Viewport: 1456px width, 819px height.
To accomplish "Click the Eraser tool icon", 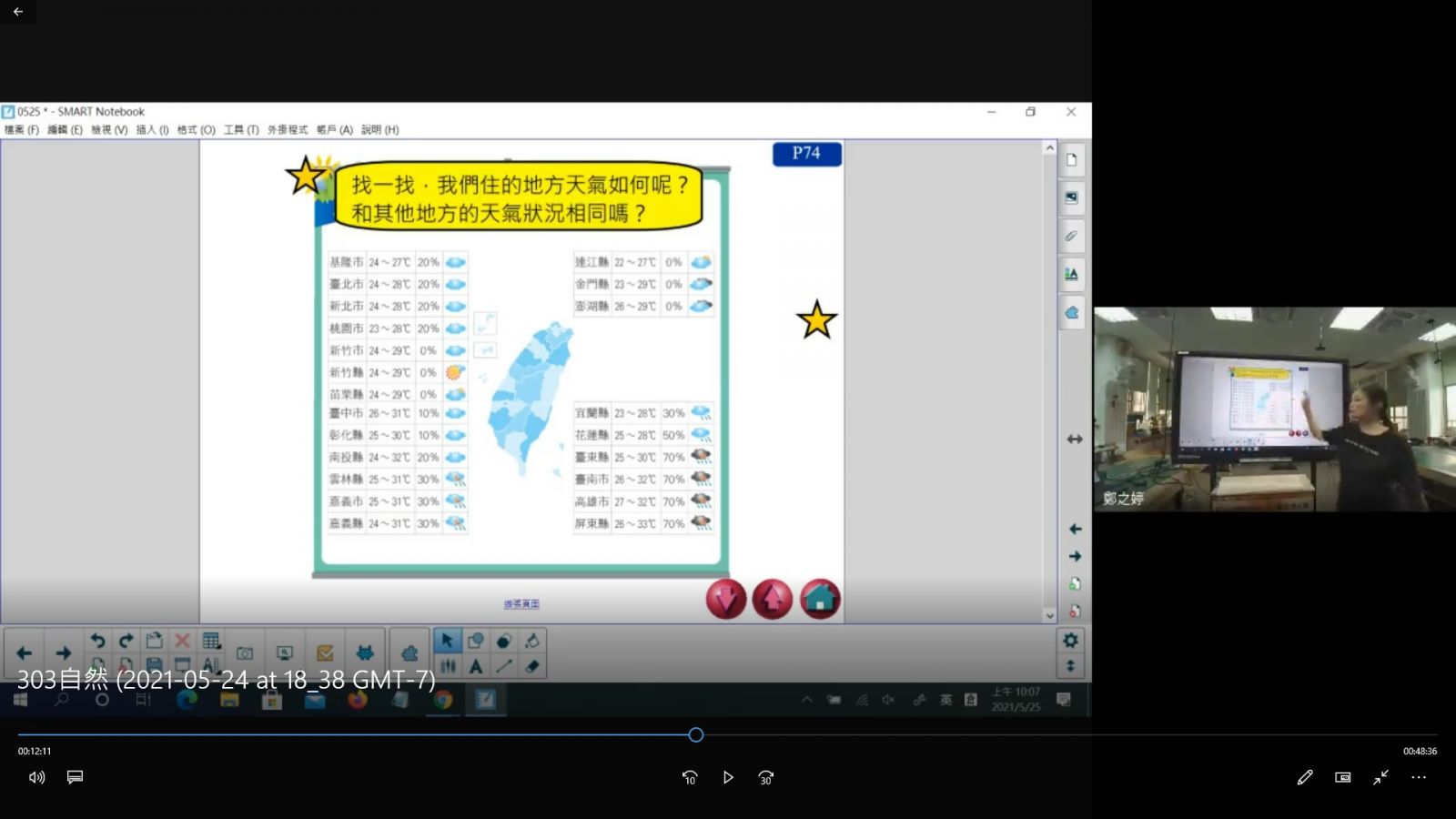I will pos(532,666).
